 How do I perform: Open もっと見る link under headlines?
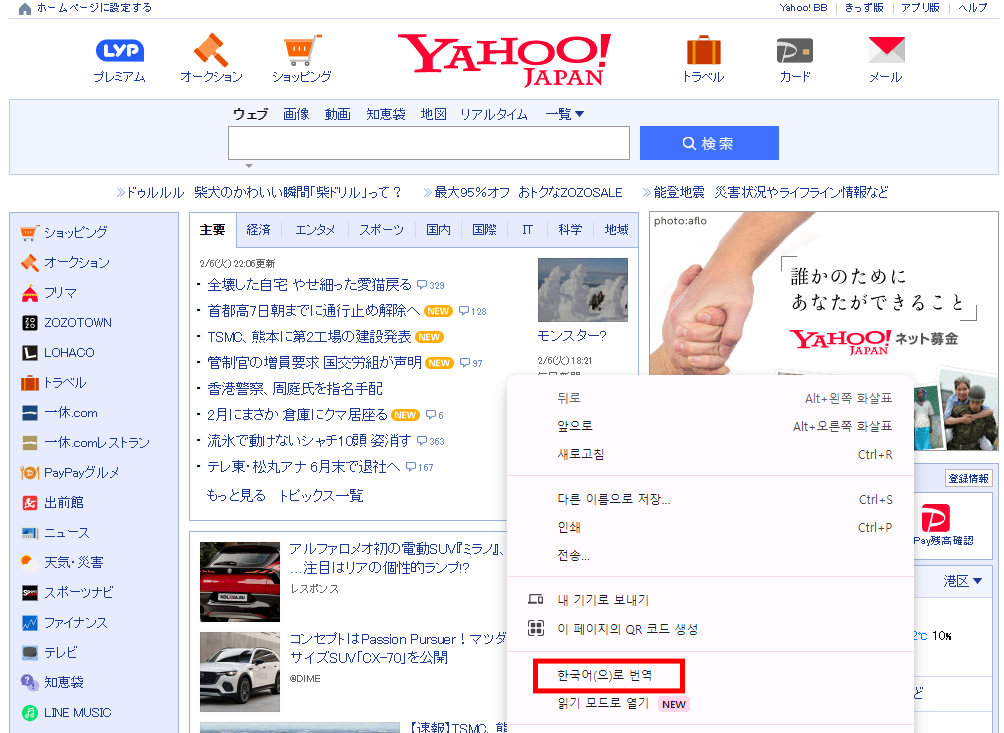(x=236, y=495)
